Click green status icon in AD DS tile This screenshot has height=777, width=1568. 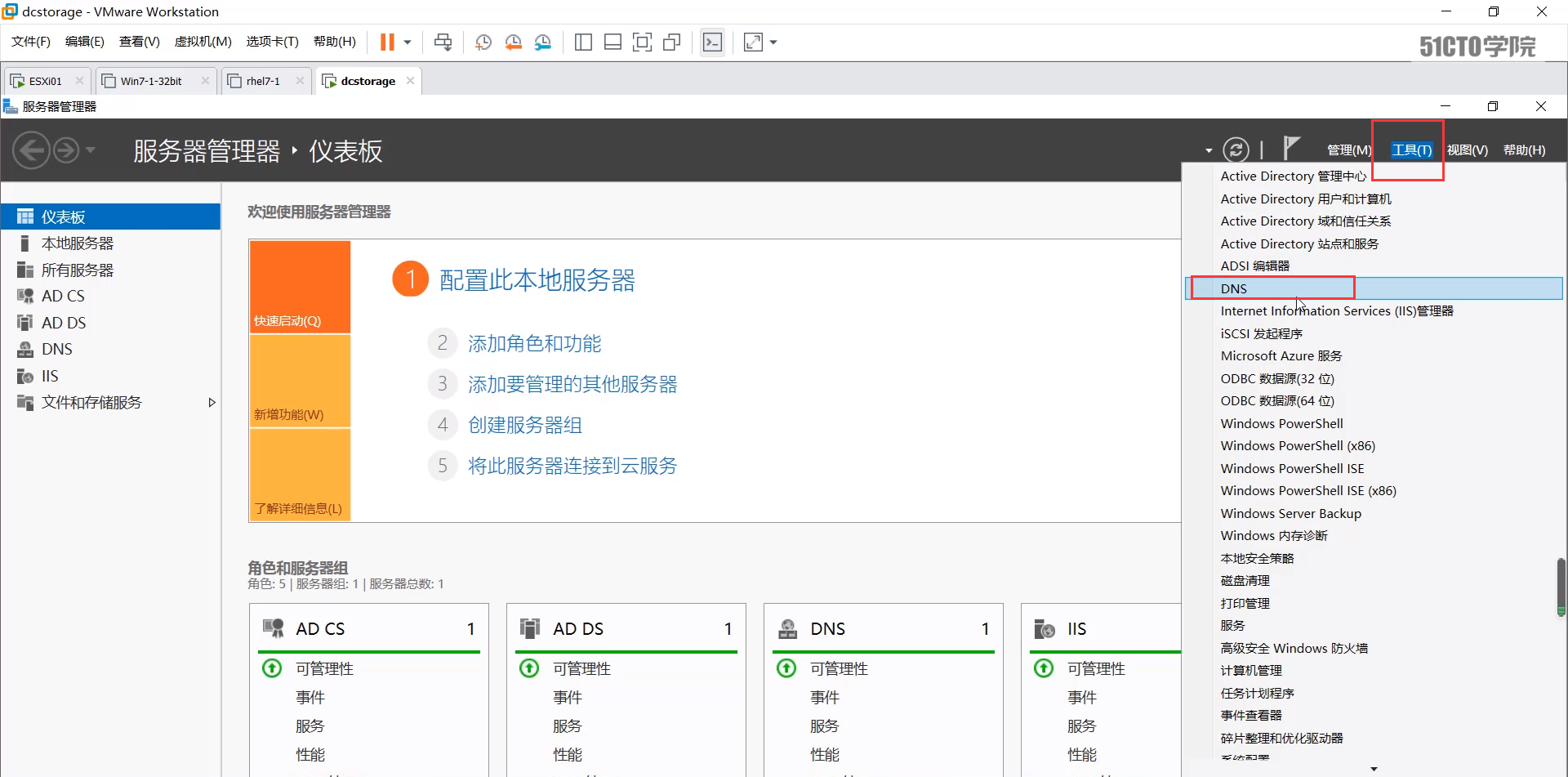pos(529,668)
